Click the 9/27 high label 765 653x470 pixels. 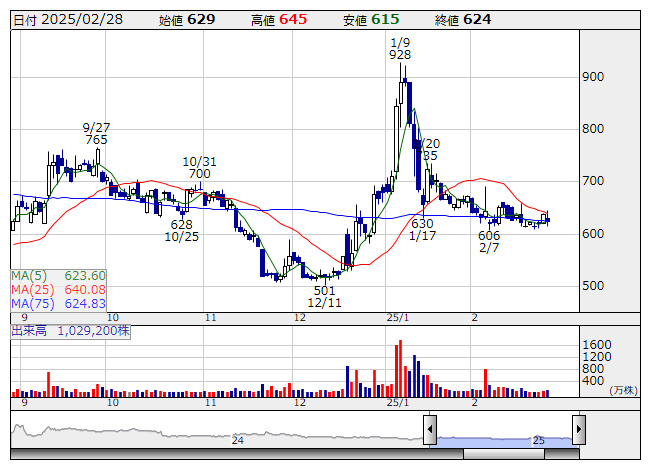(96, 140)
